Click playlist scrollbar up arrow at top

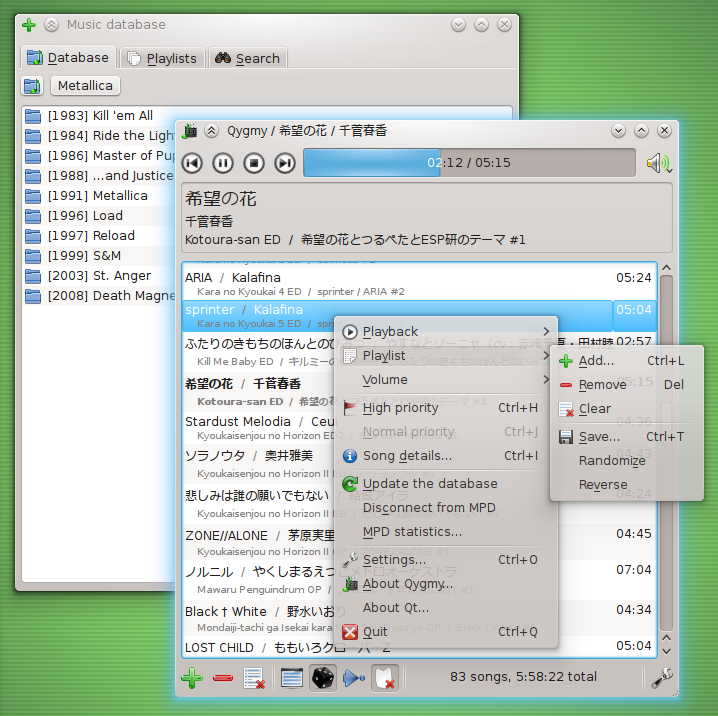(667, 268)
